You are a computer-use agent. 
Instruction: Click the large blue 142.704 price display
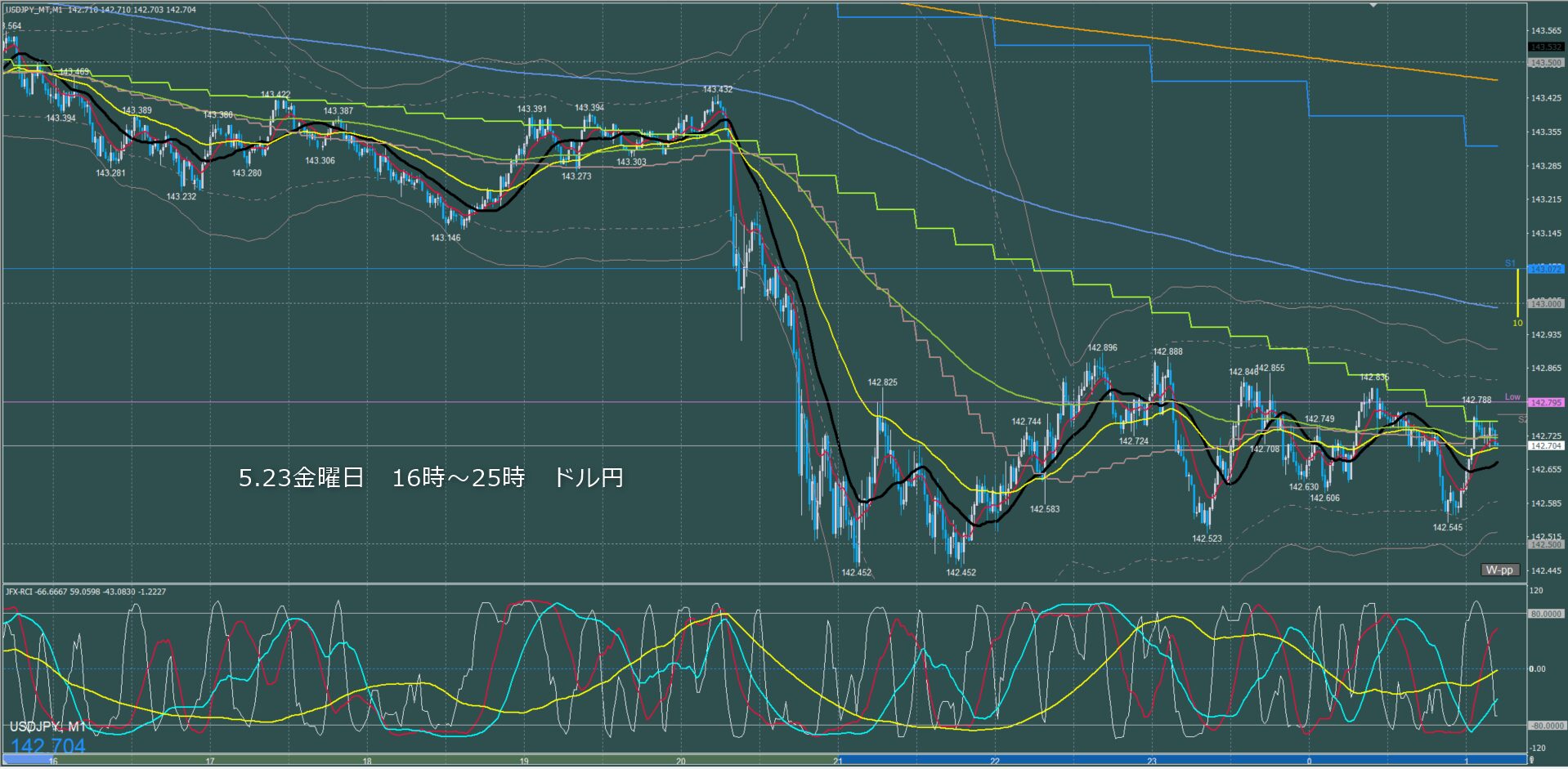pos(48,746)
